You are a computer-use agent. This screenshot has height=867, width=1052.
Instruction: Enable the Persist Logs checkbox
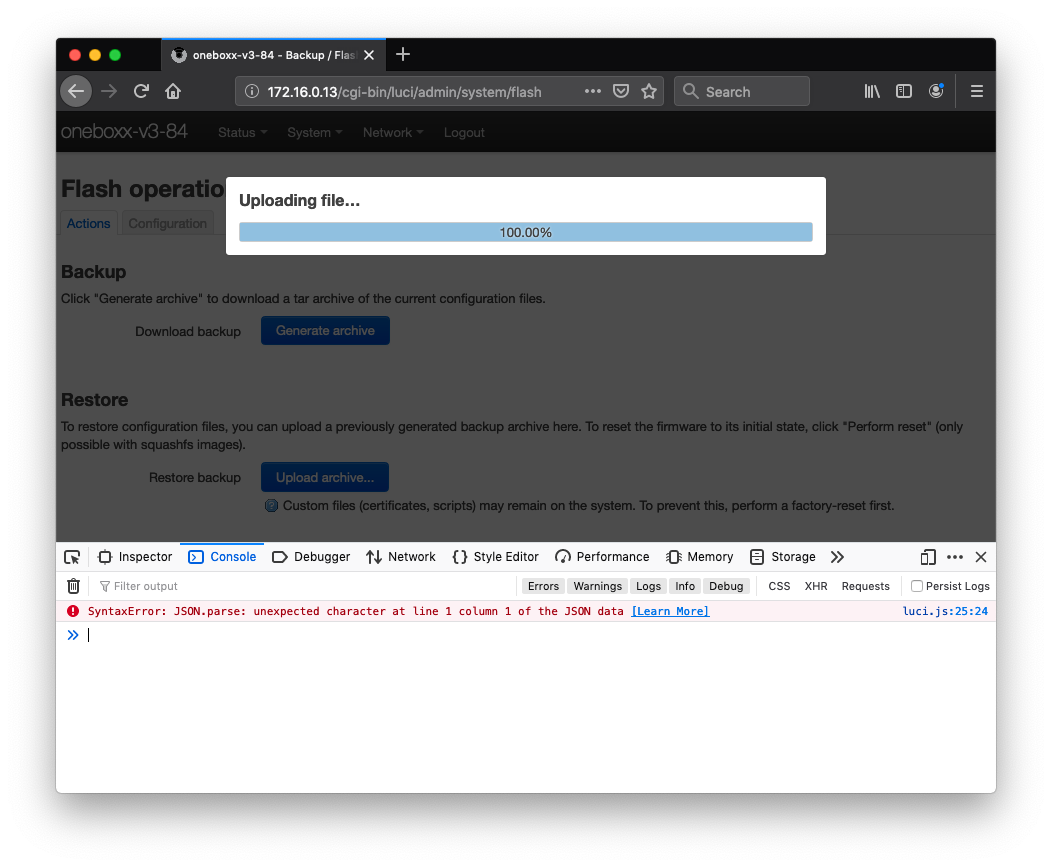coord(916,586)
